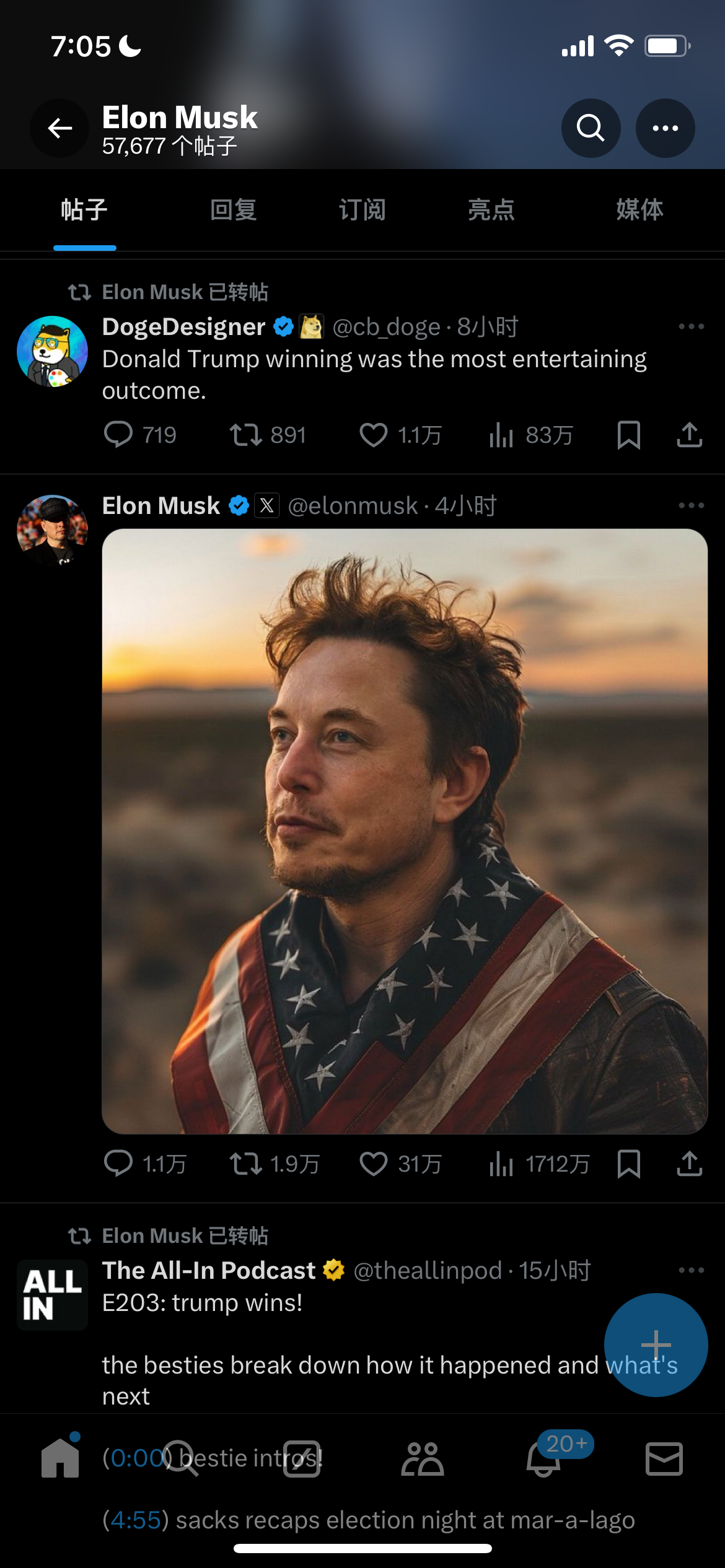Switch to the 媒体 tab
725x1568 pixels.
click(639, 210)
